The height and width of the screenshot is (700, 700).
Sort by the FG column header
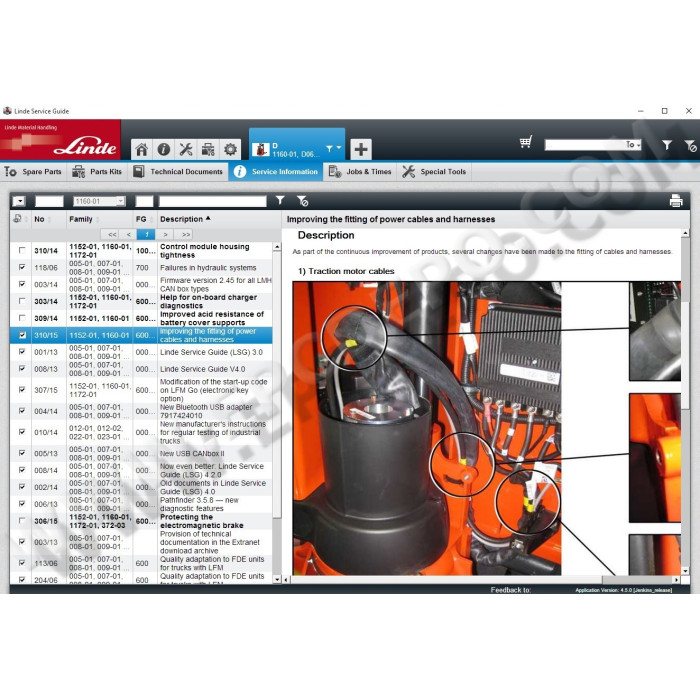click(x=144, y=219)
